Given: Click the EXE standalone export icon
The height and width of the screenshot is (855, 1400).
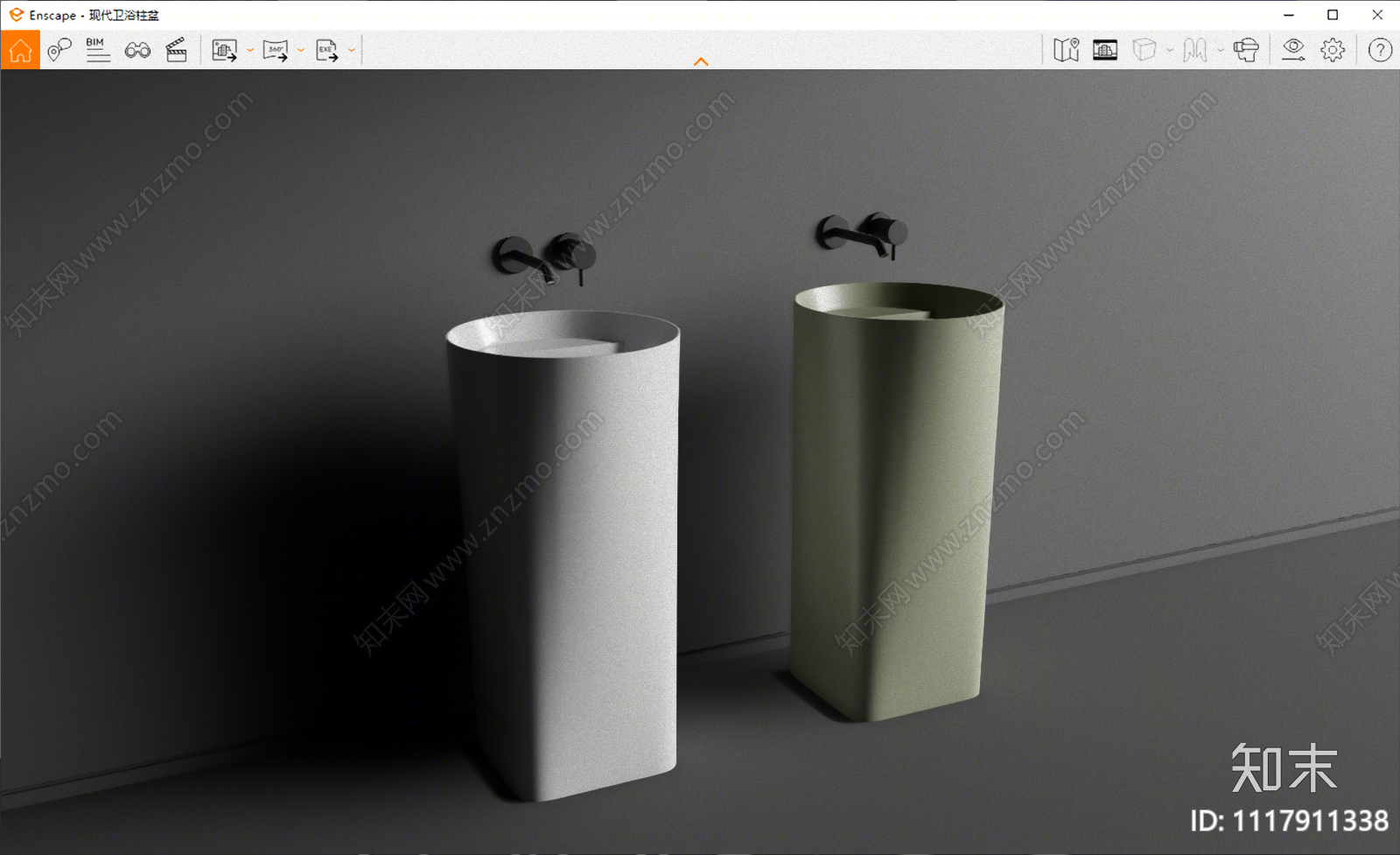Looking at the screenshot, I should (327, 51).
